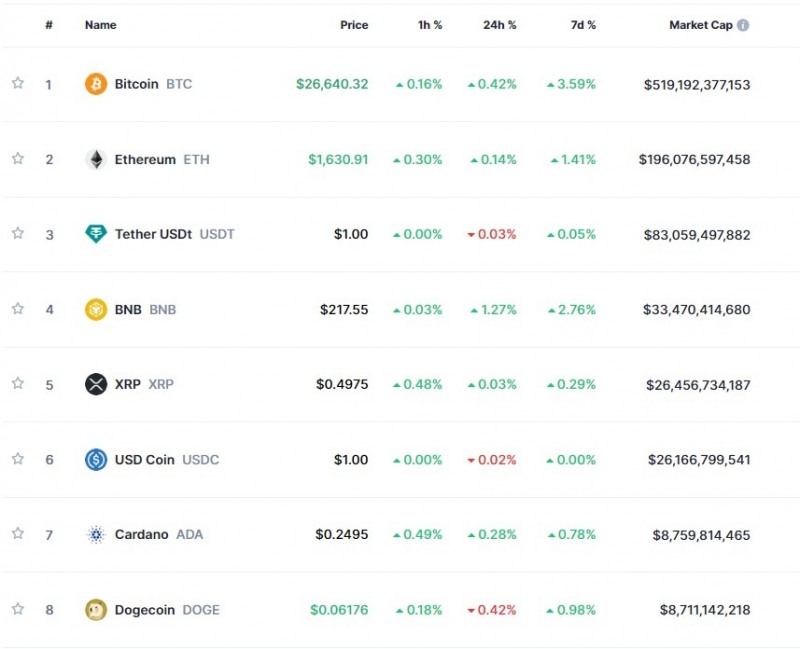
Task: Sort by the 7d % column header
Action: click(582, 25)
